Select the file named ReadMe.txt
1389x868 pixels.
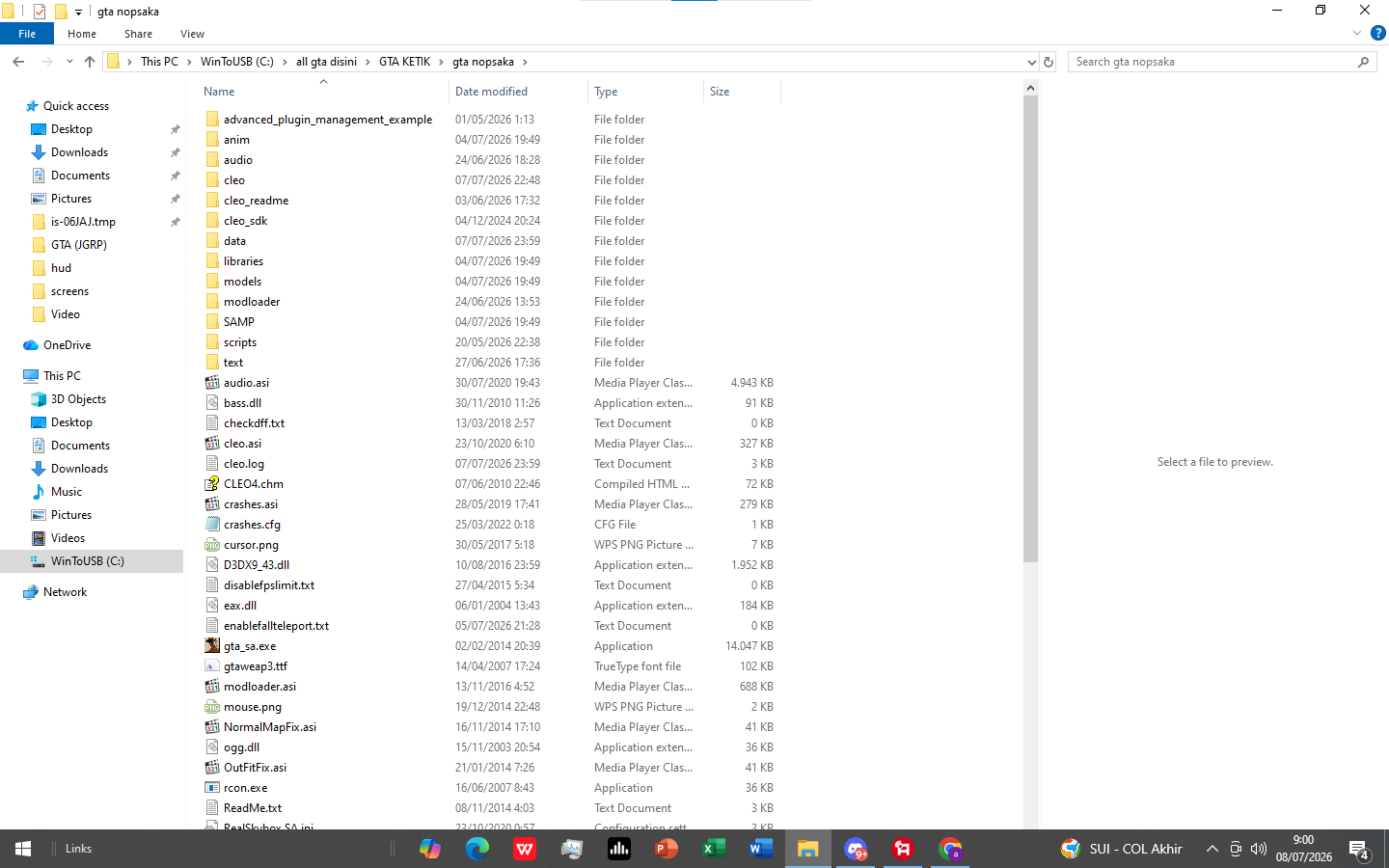tap(253, 808)
